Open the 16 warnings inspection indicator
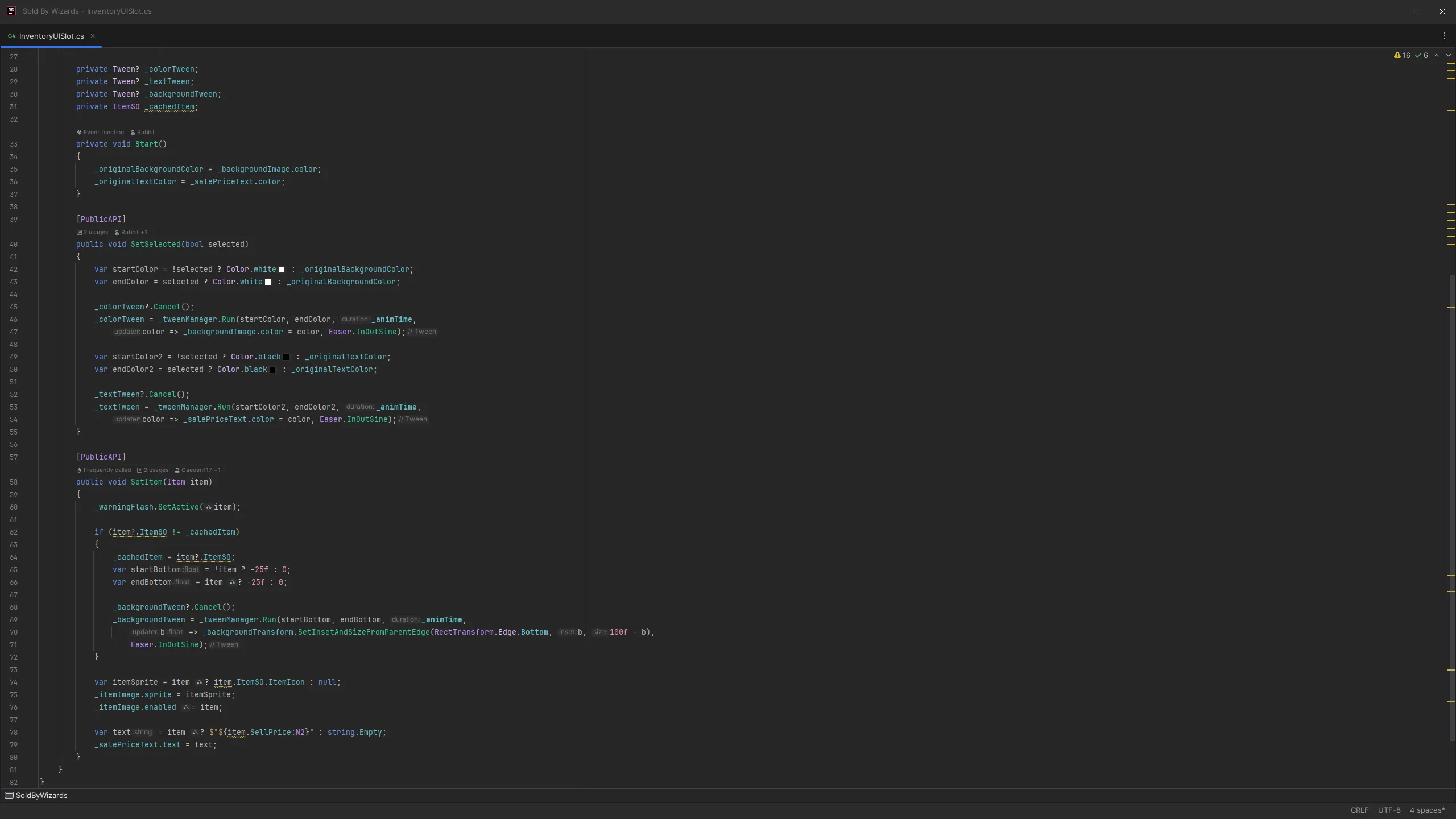Image resolution: width=1456 pixels, height=819 pixels. 1402,56
